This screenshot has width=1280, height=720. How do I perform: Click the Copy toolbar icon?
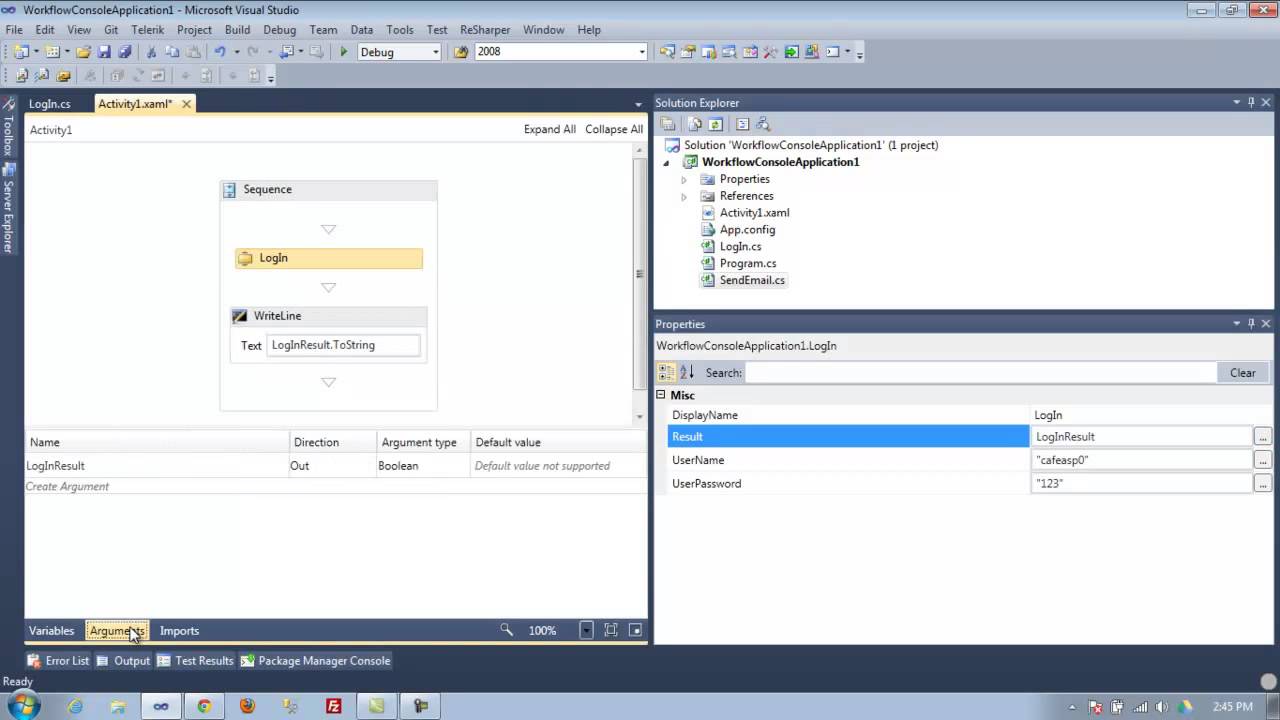click(x=172, y=52)
